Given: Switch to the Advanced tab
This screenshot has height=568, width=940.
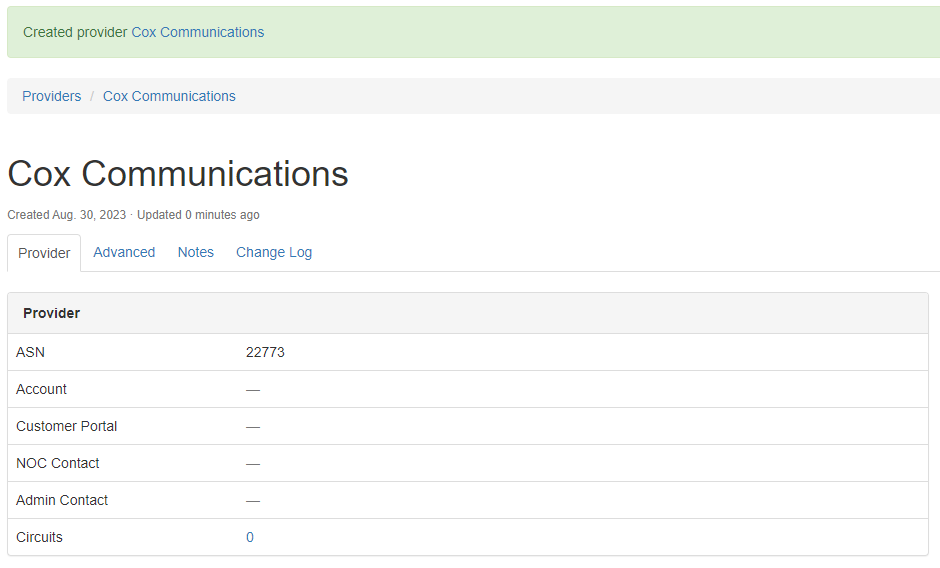Looking at the screenshot, I should [x=124, y=252].
